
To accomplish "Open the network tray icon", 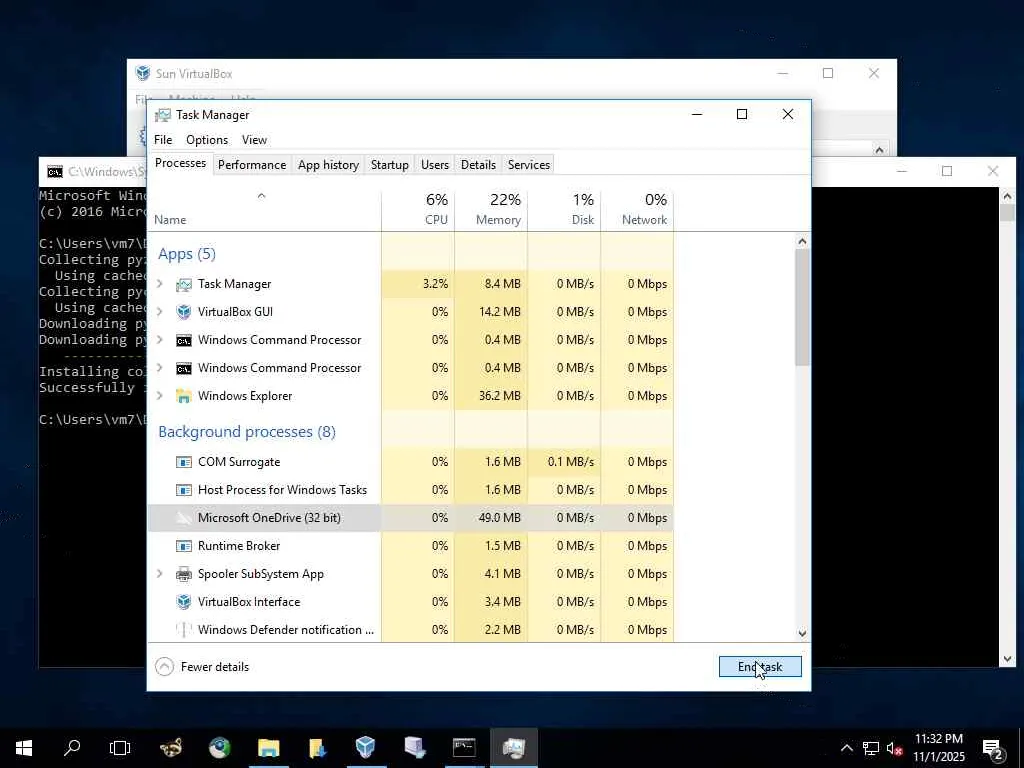I will [x=871, y=748].
